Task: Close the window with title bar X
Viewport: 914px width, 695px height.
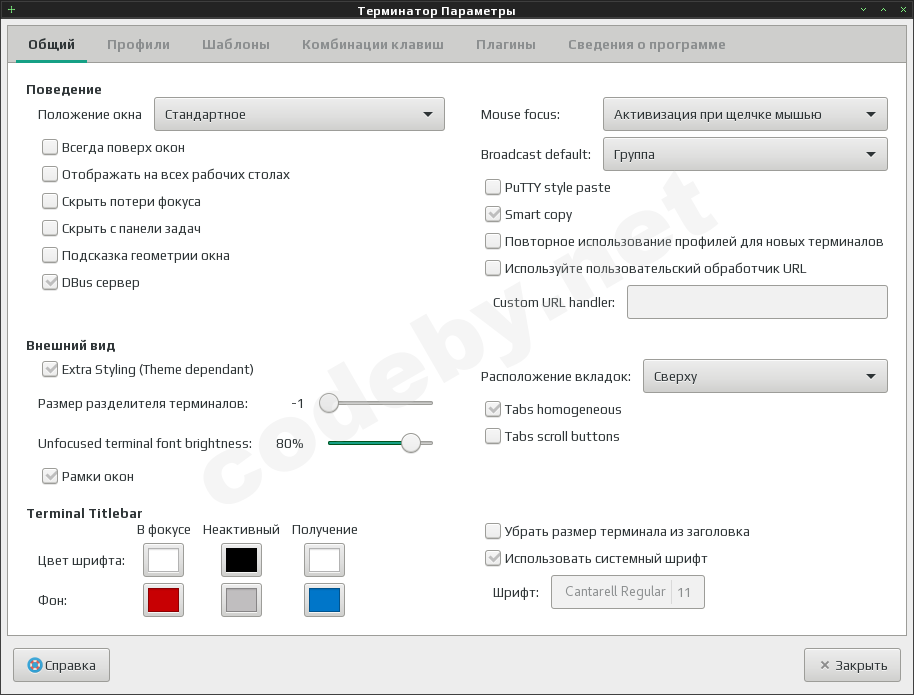Action: [x=903, y=9]
